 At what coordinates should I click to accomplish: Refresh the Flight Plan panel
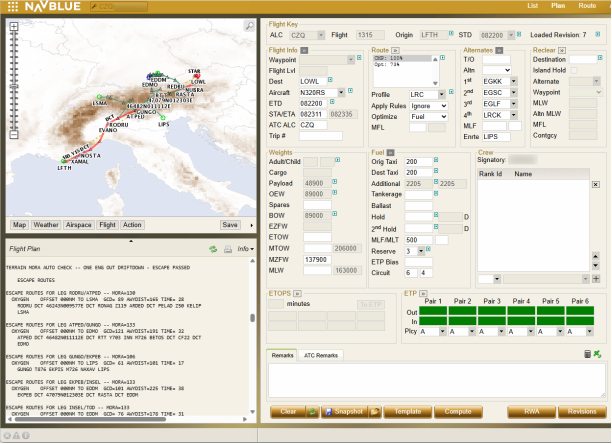click(213, 247)
